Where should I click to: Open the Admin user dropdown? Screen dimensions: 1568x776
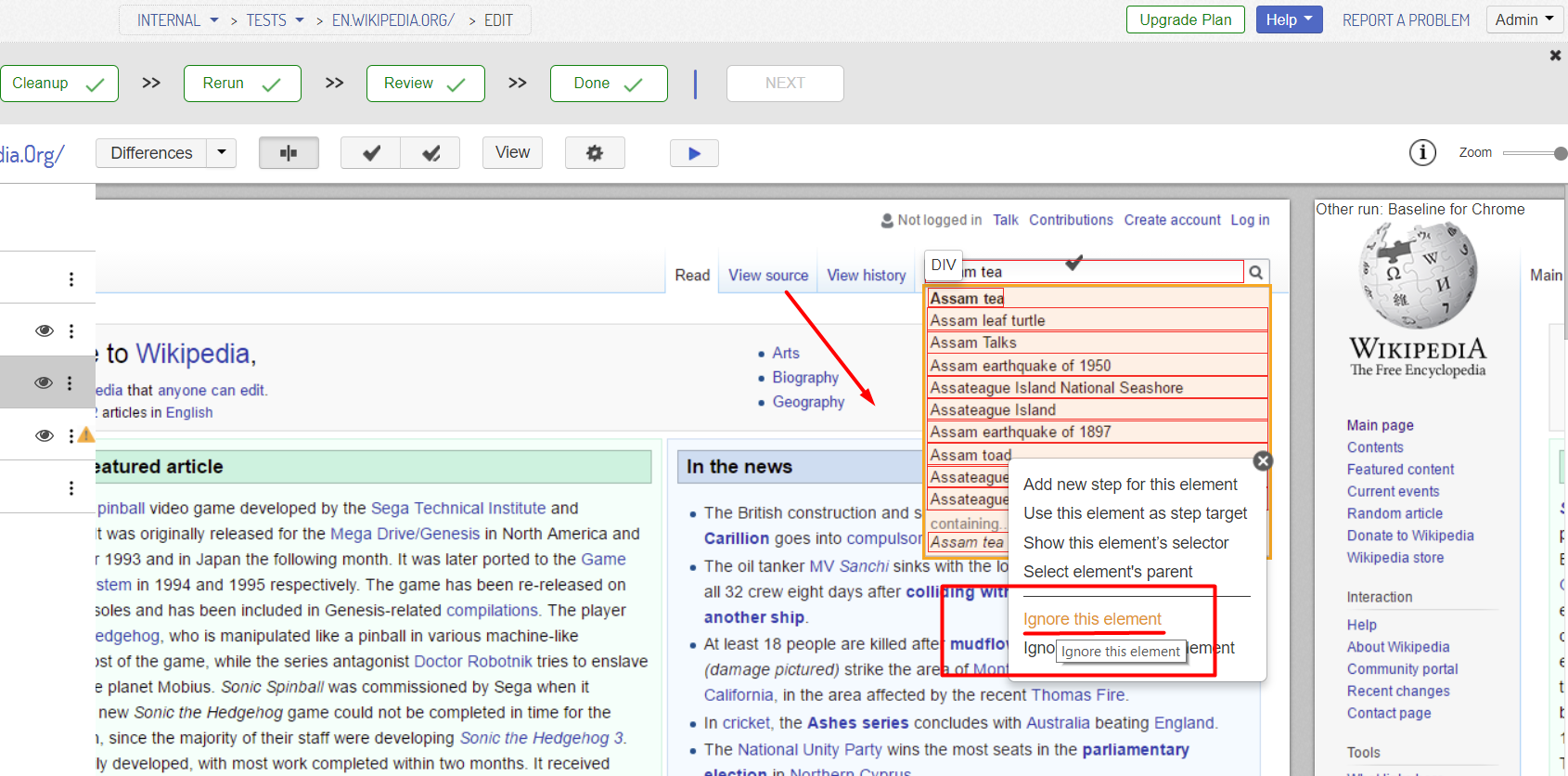[1525, 19]
